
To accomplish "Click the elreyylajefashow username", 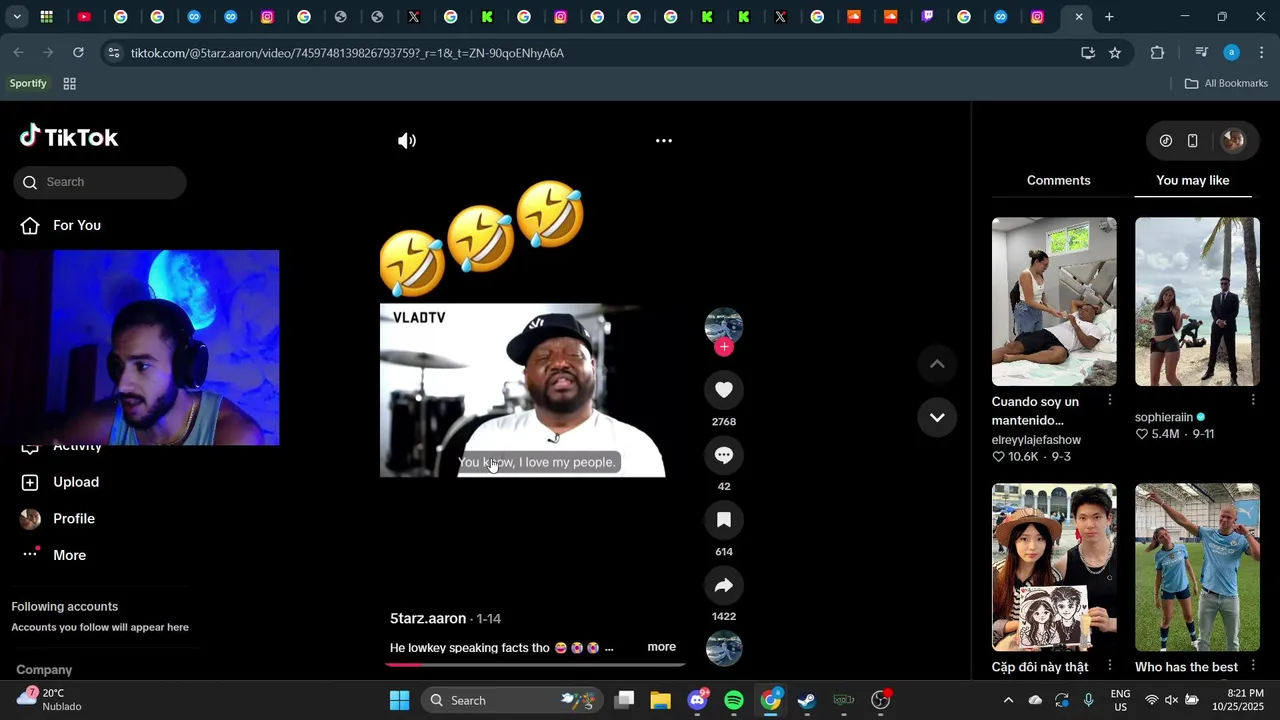I will 1036,440.
